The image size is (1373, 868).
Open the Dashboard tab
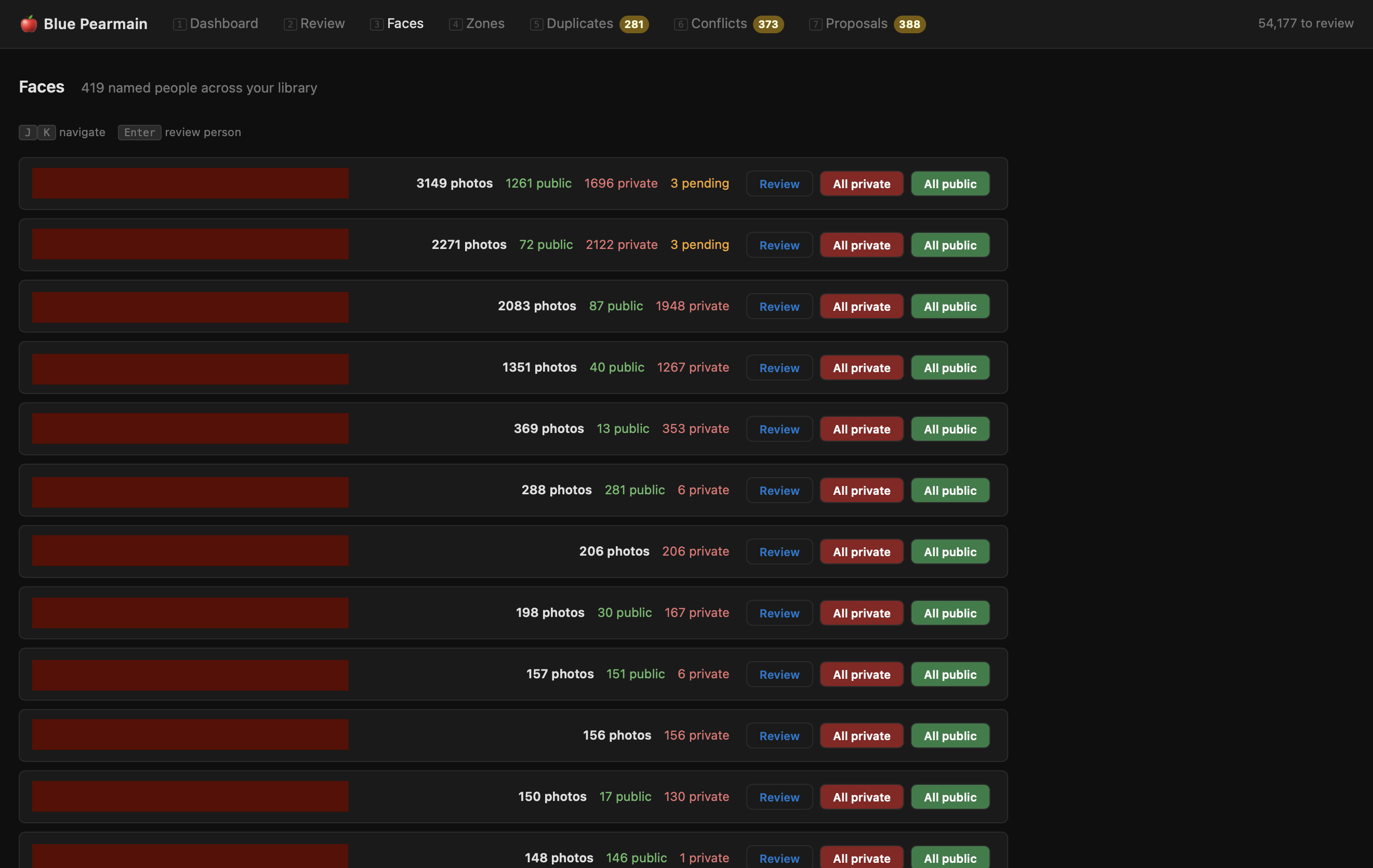pyautogui.click(x=216, y=23)
